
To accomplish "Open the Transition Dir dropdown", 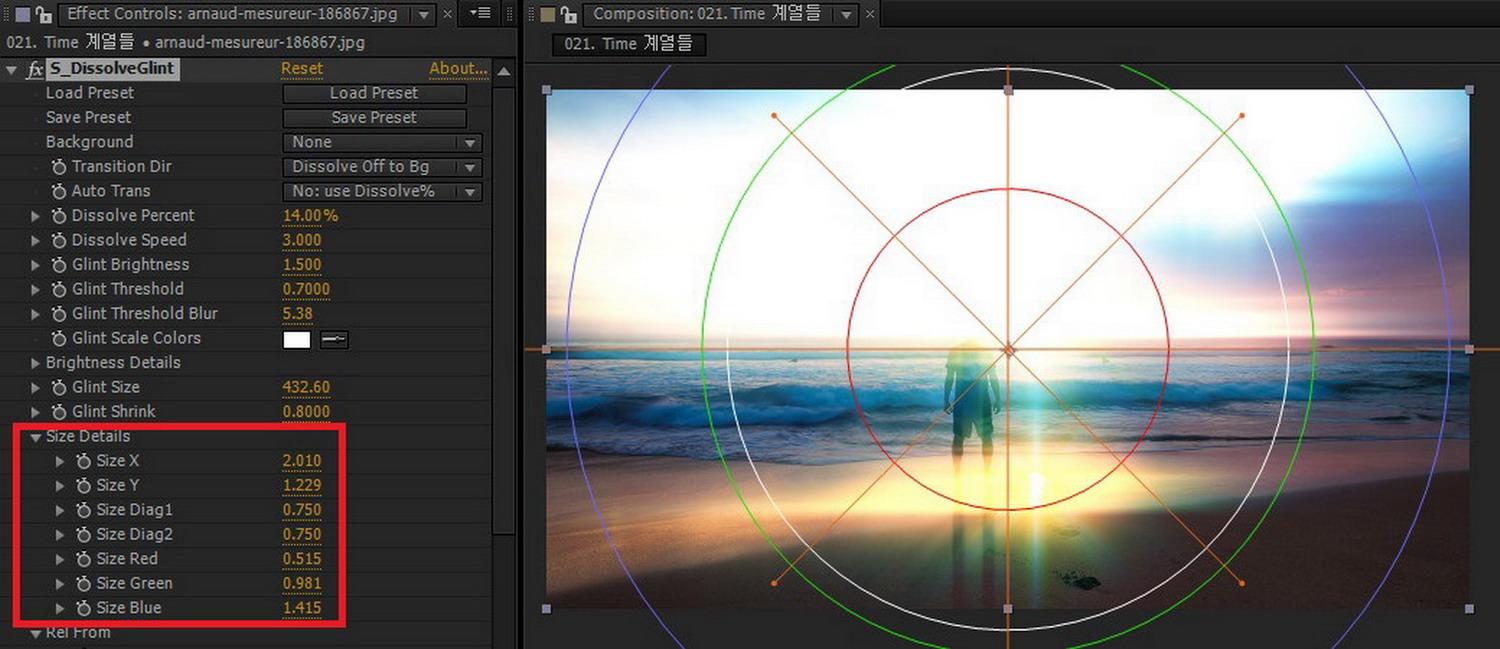I will coord(382,167).
